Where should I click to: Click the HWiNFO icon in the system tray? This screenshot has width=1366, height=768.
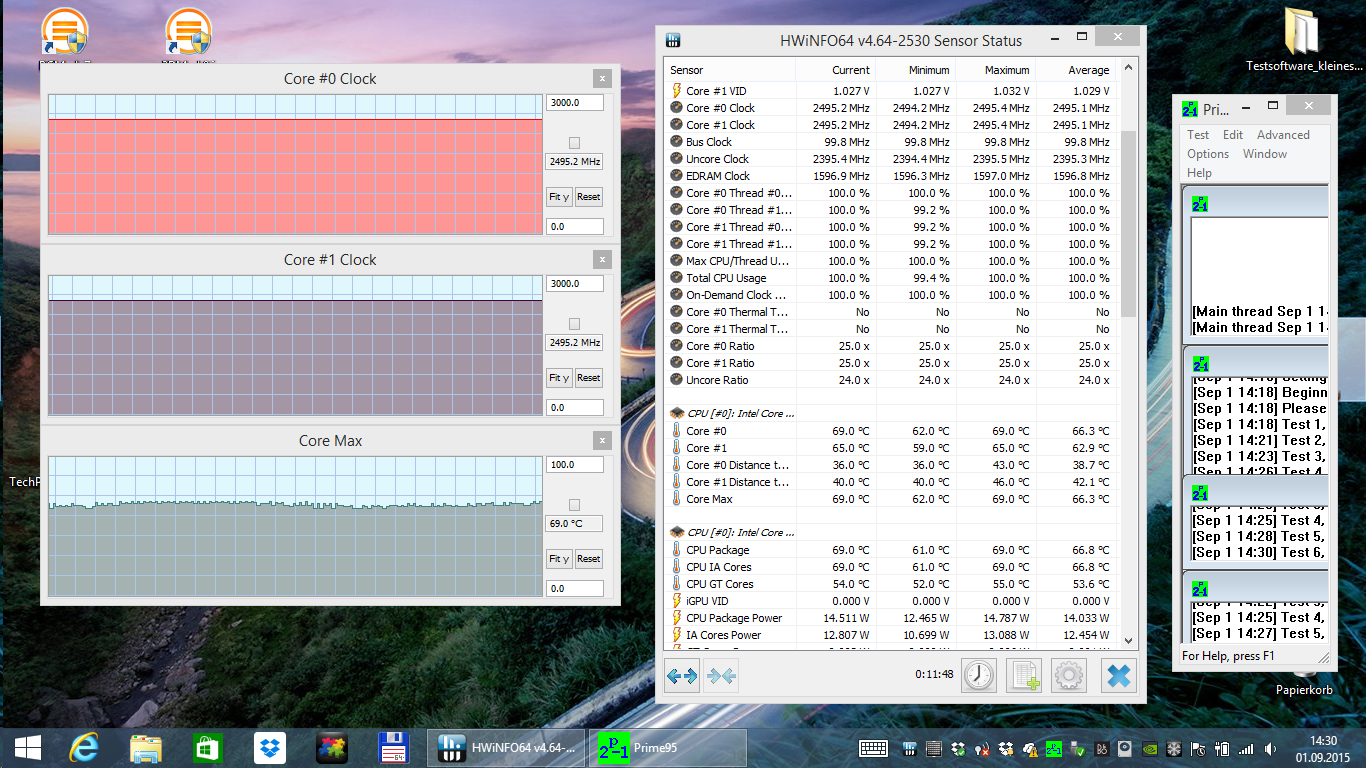point(908,749)
